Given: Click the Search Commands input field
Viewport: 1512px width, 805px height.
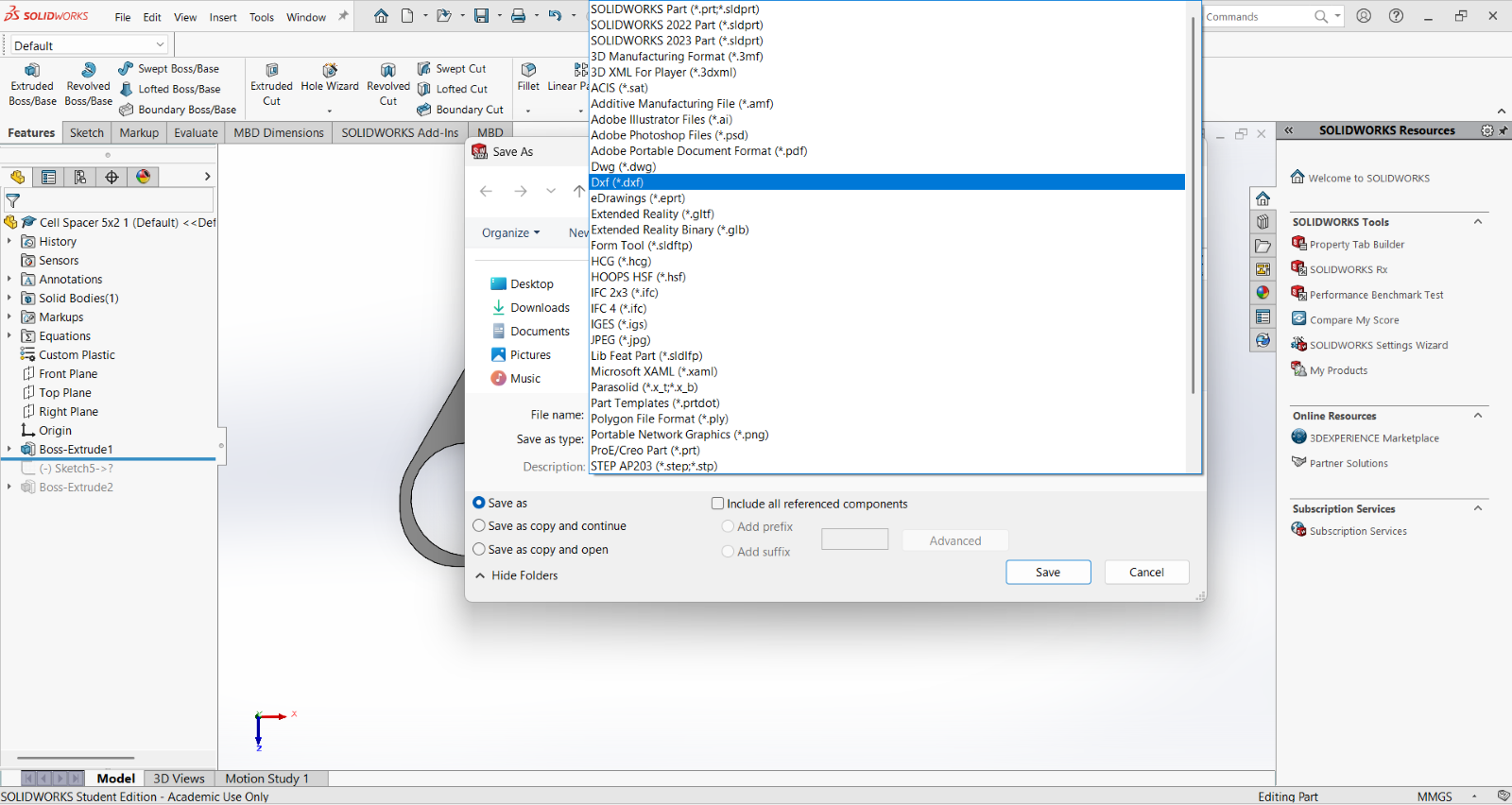Looking at the screenshot, I should pyautogui.click(x=1257, y=16).
